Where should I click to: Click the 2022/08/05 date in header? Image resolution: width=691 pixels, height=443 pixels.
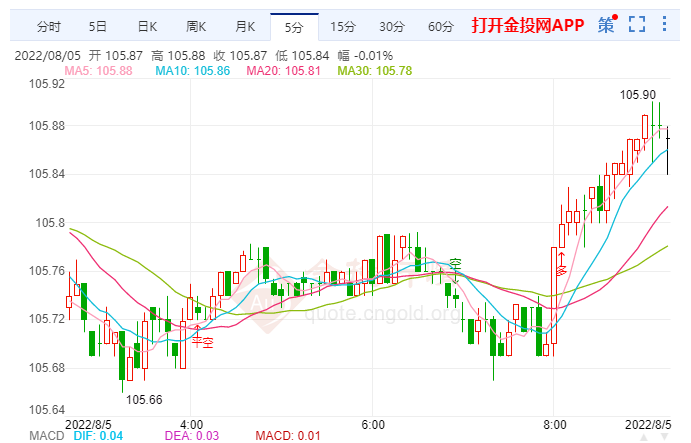point(48,56)
